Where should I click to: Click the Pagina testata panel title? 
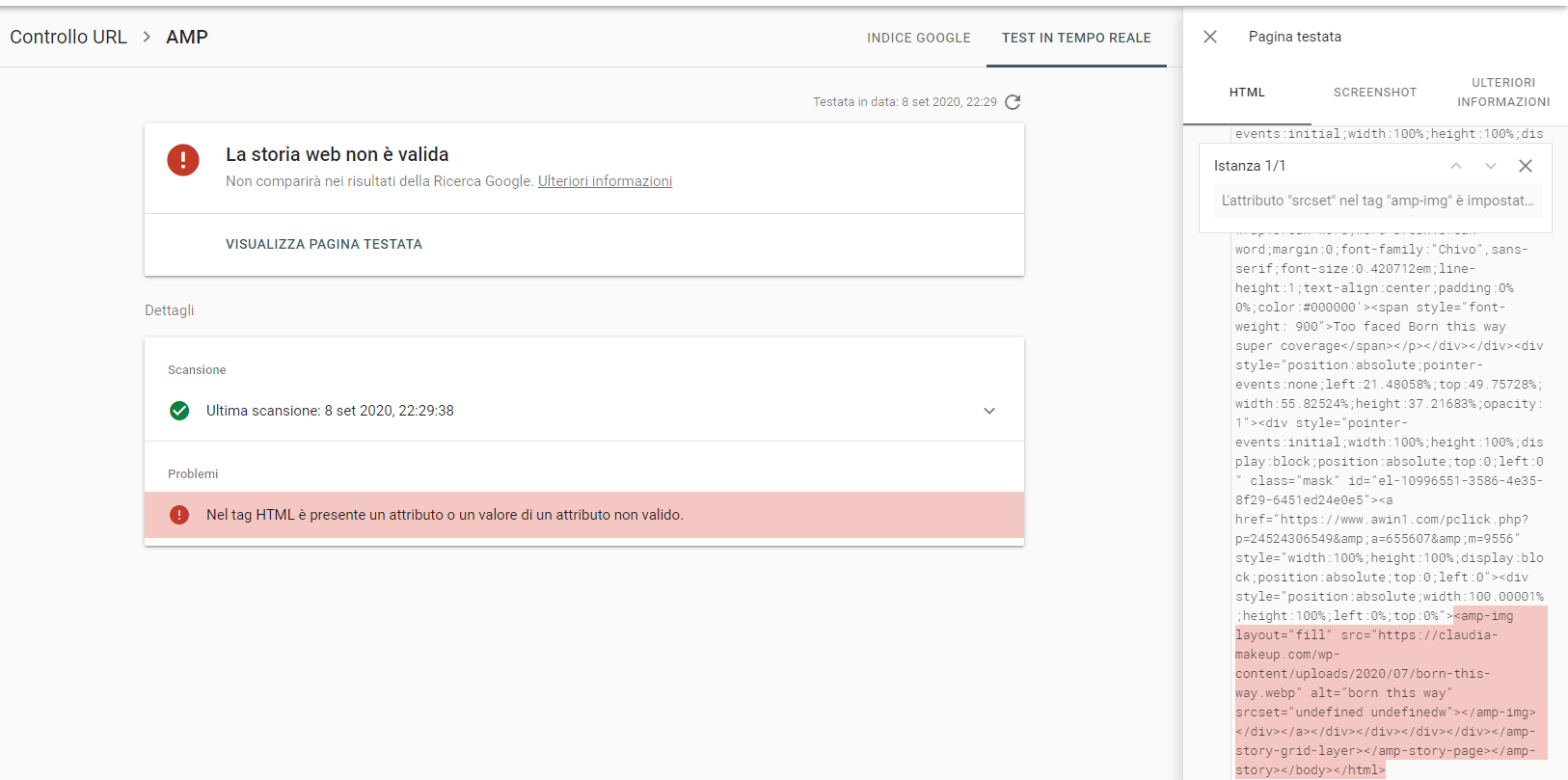click(1295, 37)
